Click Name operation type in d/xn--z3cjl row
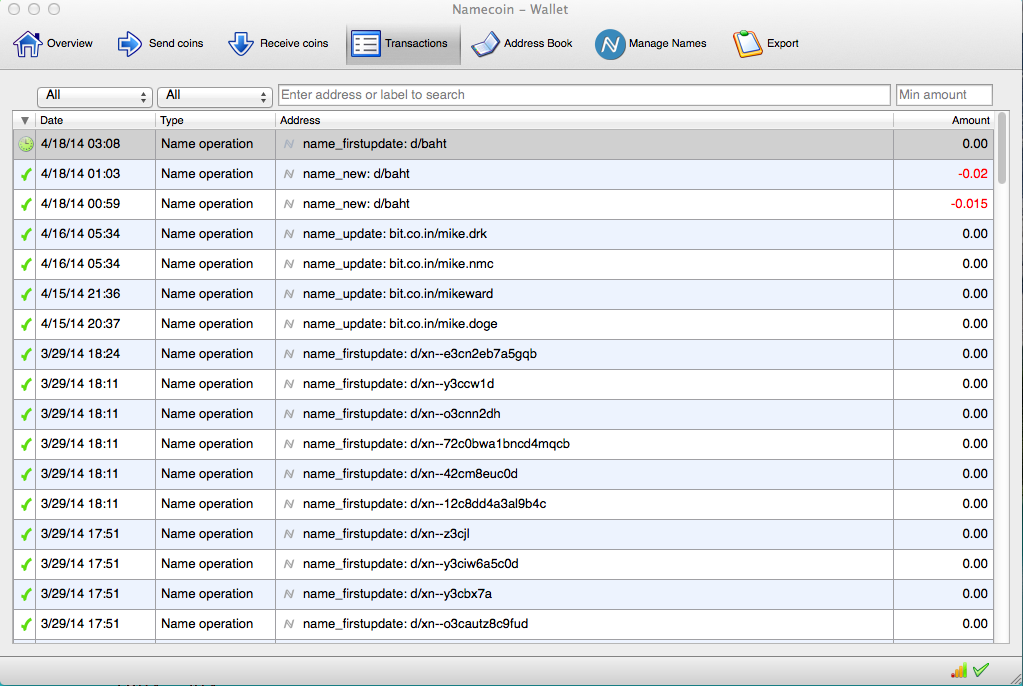This screenshot has height=686, width=1023. 207,535
